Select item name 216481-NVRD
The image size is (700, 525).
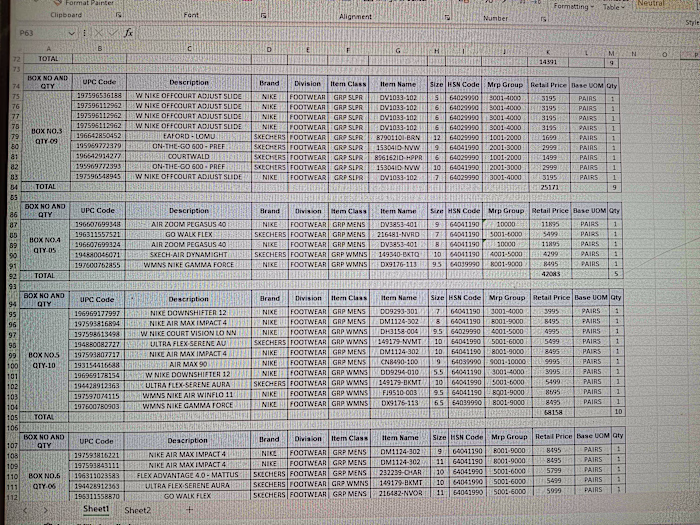point(399,234)
